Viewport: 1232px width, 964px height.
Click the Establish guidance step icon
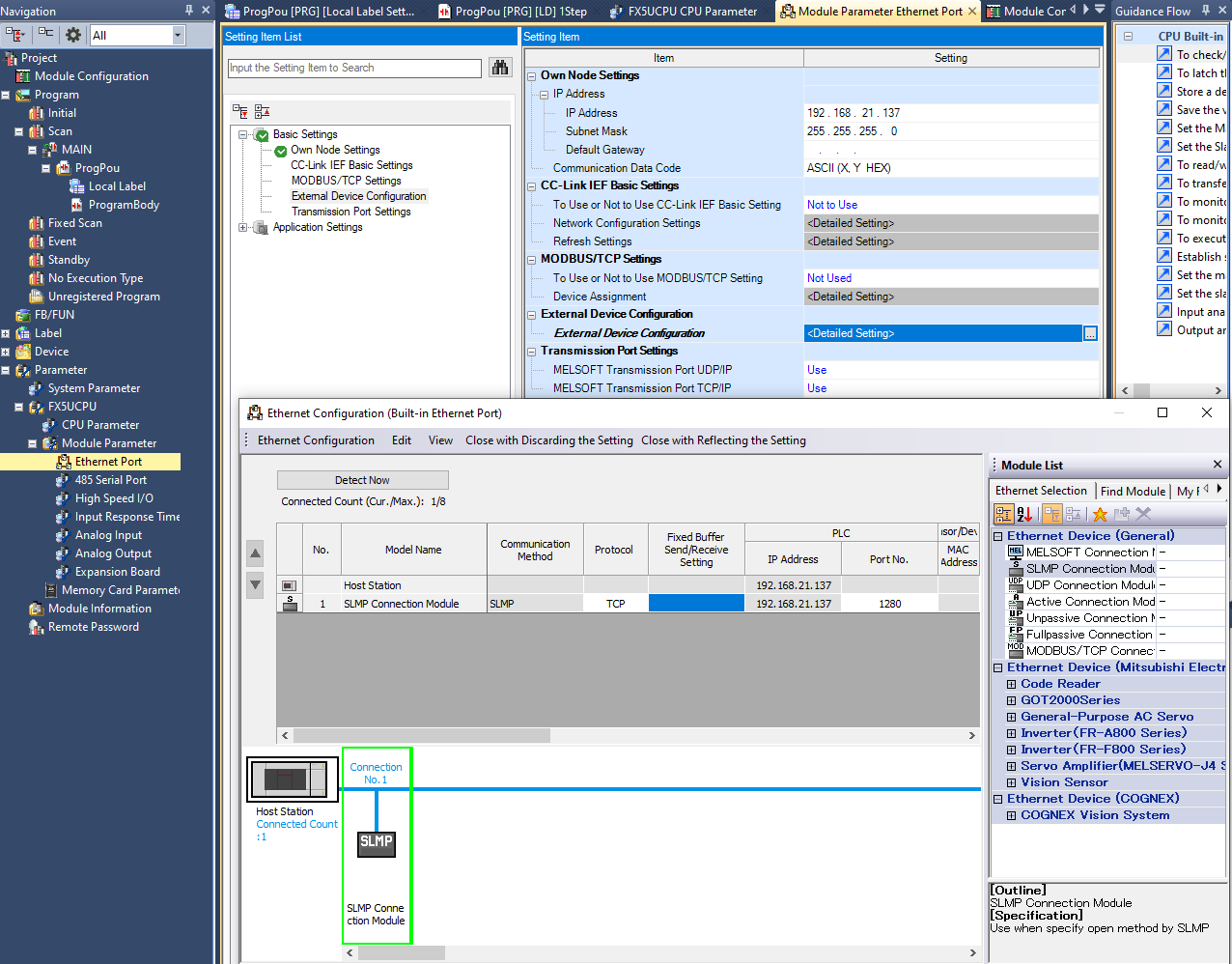1164,256
